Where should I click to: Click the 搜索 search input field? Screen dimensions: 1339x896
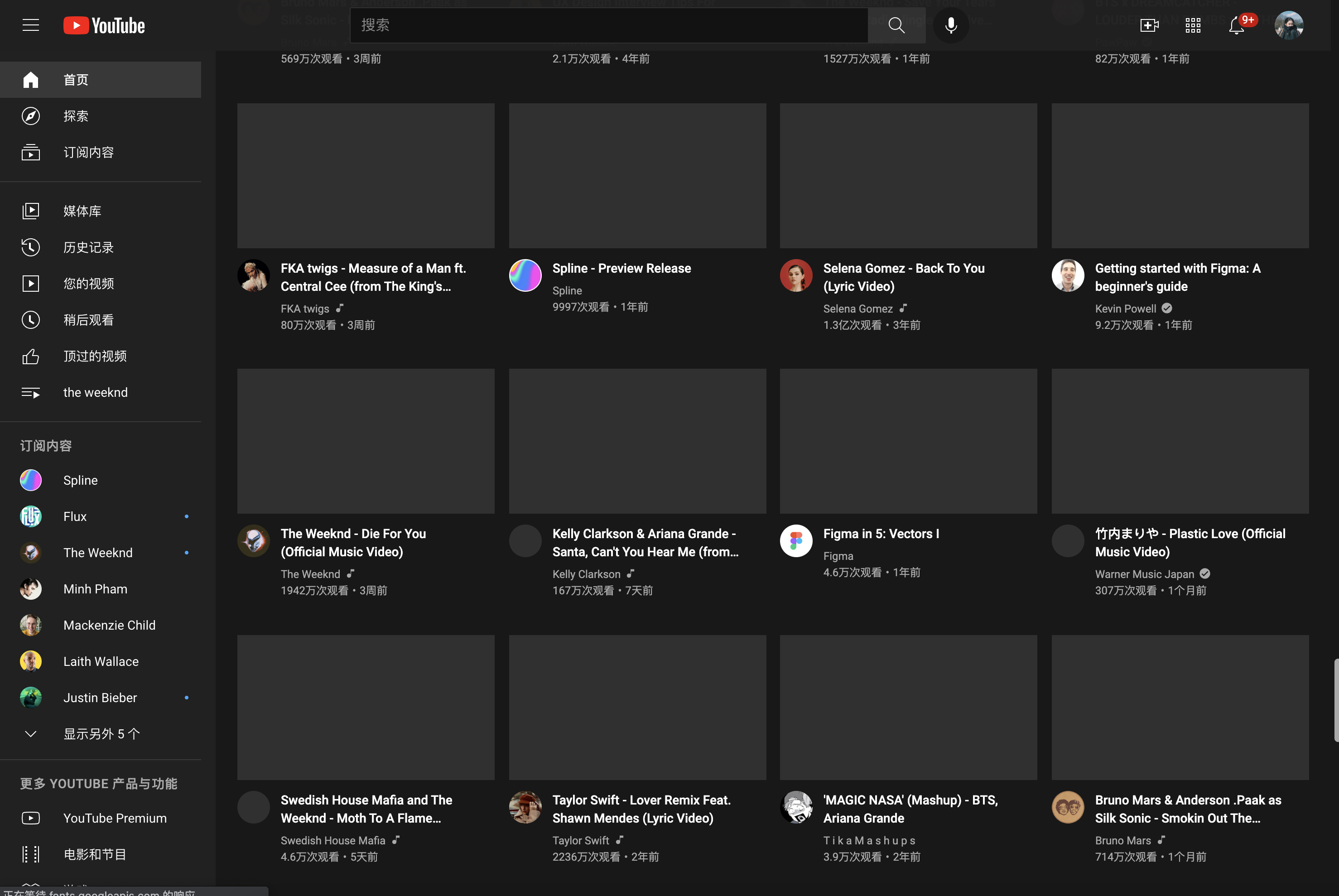[x=608, y=25]
